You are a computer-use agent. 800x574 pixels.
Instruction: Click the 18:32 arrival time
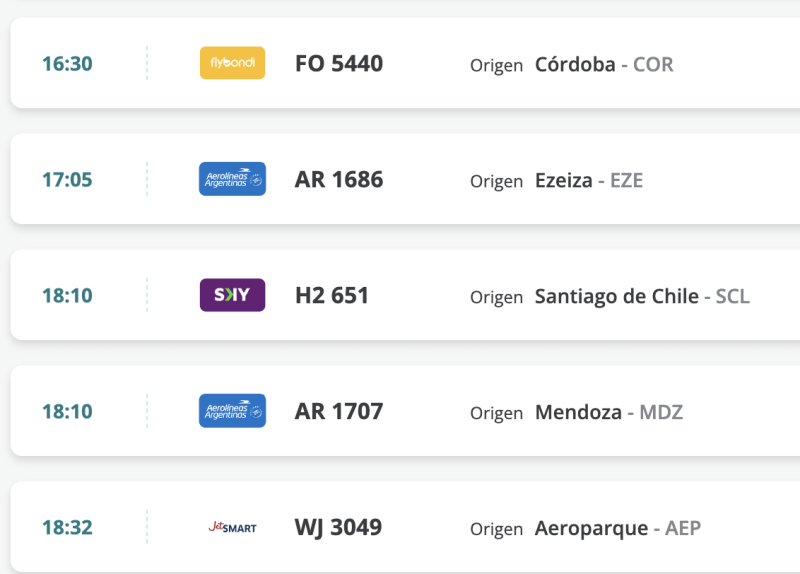point(67,528)
